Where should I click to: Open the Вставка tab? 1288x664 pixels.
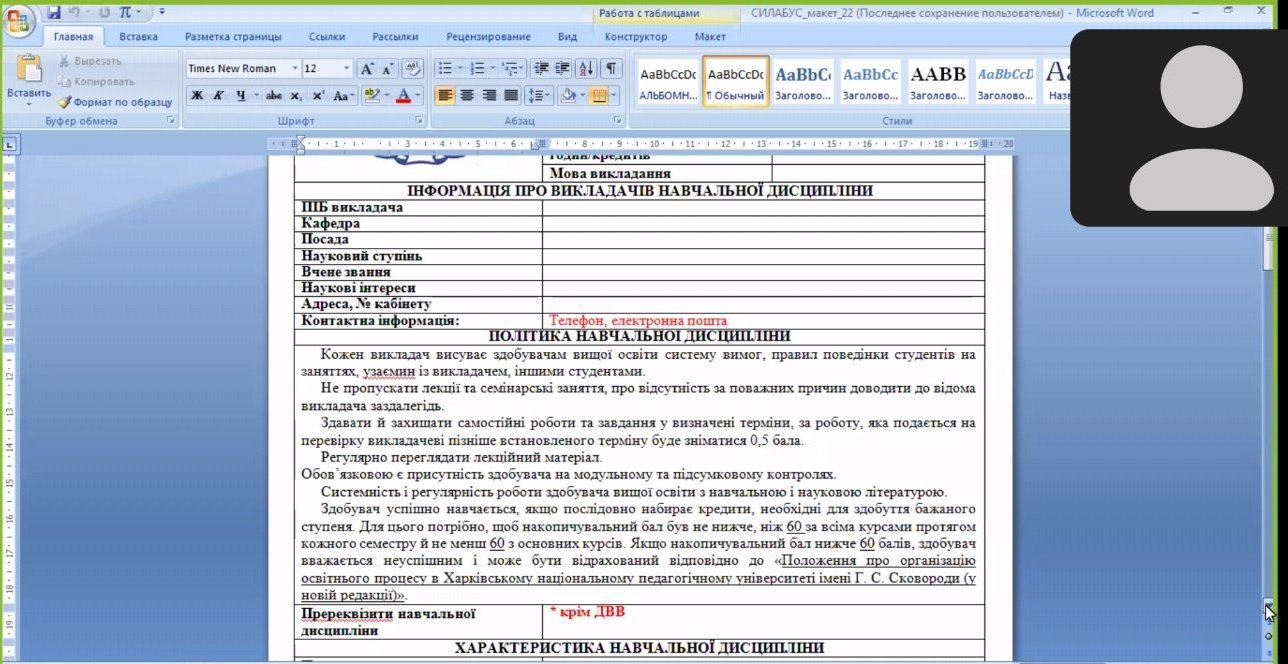click(138, 37)
